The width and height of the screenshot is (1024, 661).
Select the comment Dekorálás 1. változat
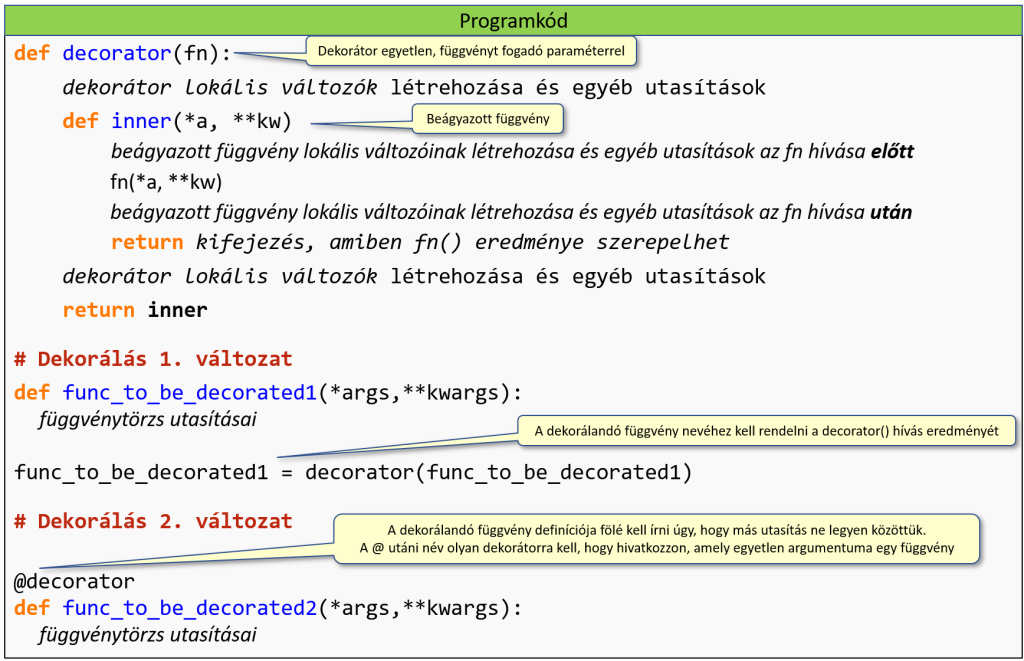pos(153,358)
